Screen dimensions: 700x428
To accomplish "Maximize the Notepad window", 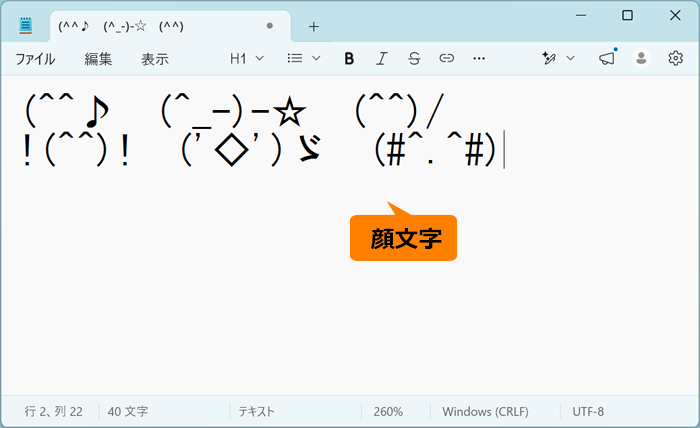I will (627, 16).
